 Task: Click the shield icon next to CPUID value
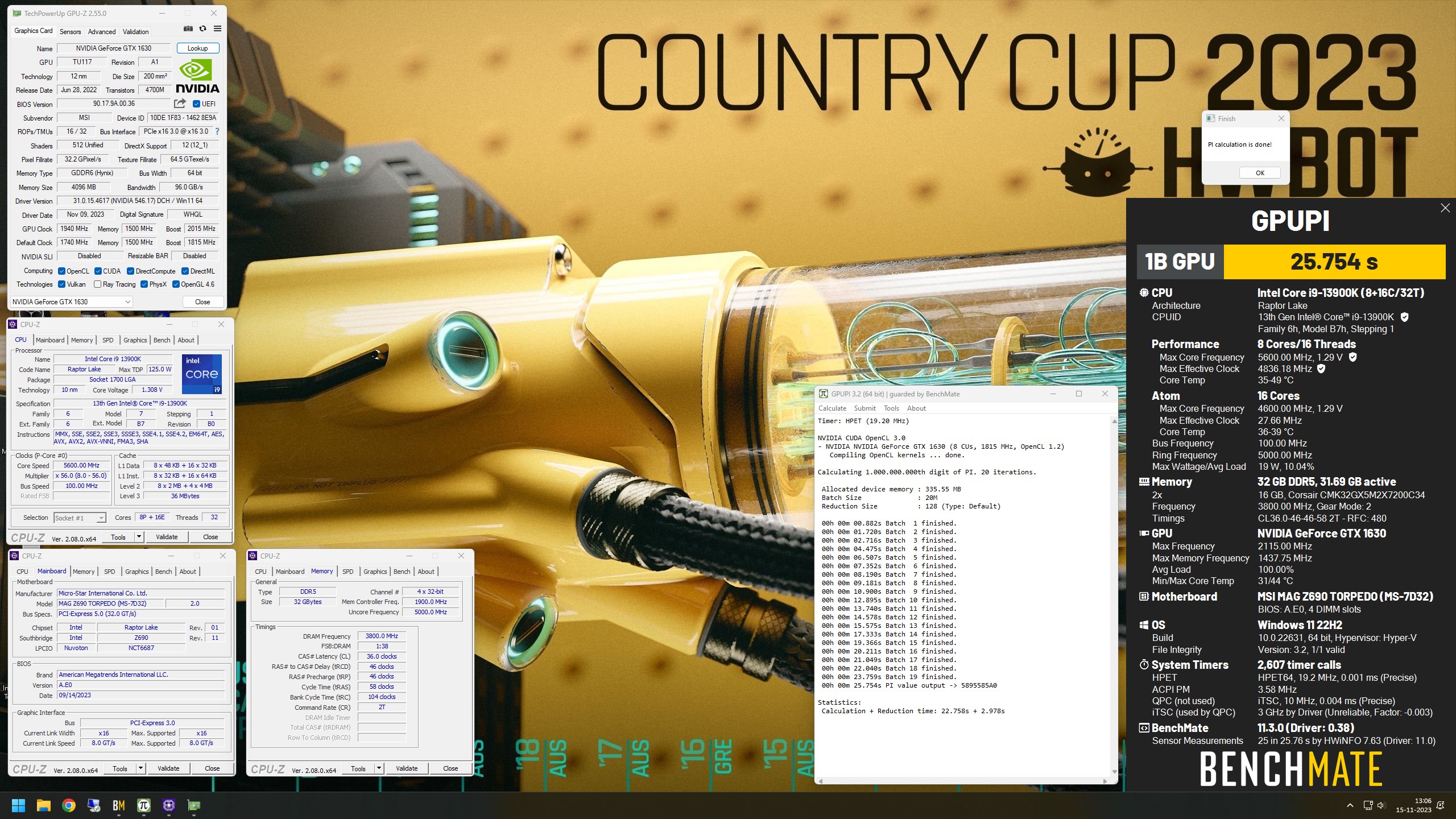pyautogui.click(x=1404, y=317)
